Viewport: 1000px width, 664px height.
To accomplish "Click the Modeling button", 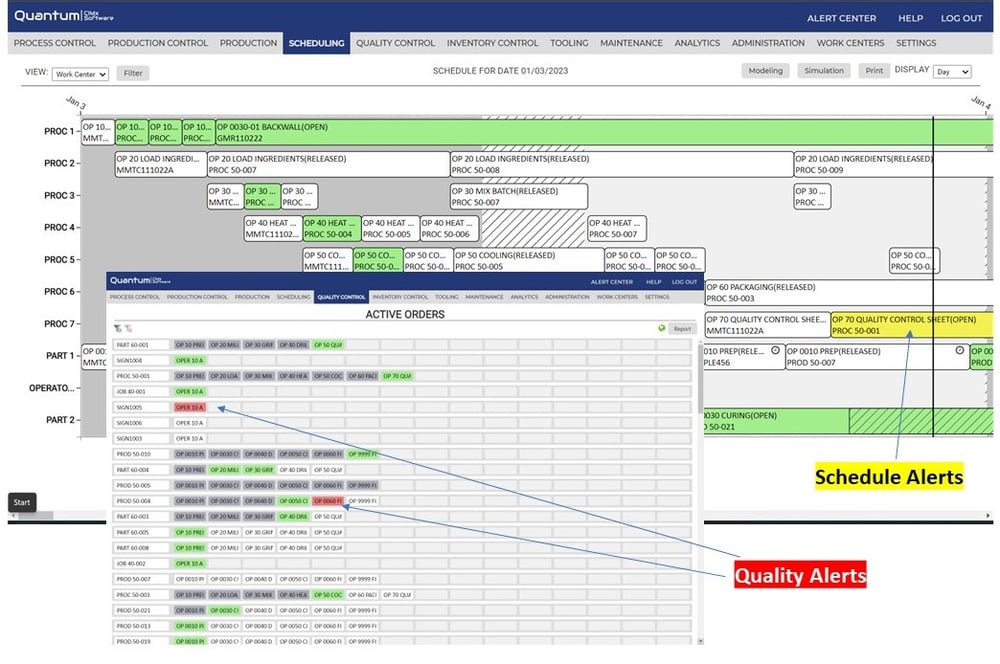I will tap(765, 71).
